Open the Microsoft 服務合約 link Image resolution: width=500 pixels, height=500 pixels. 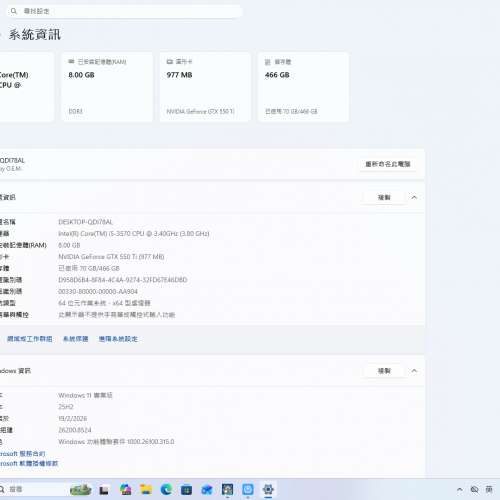tap(22, 454)
